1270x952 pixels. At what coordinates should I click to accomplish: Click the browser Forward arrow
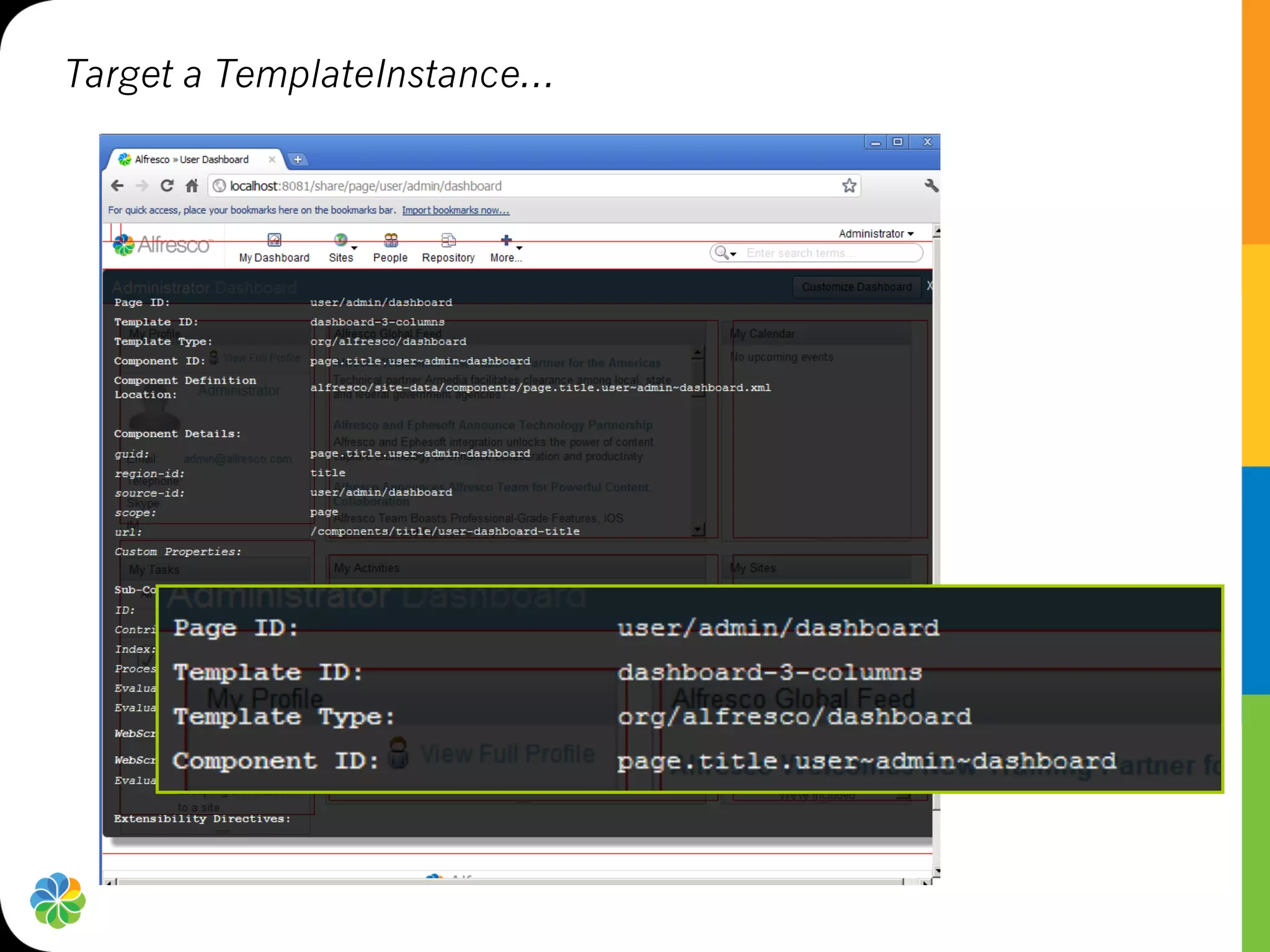(x=142, y=186)
